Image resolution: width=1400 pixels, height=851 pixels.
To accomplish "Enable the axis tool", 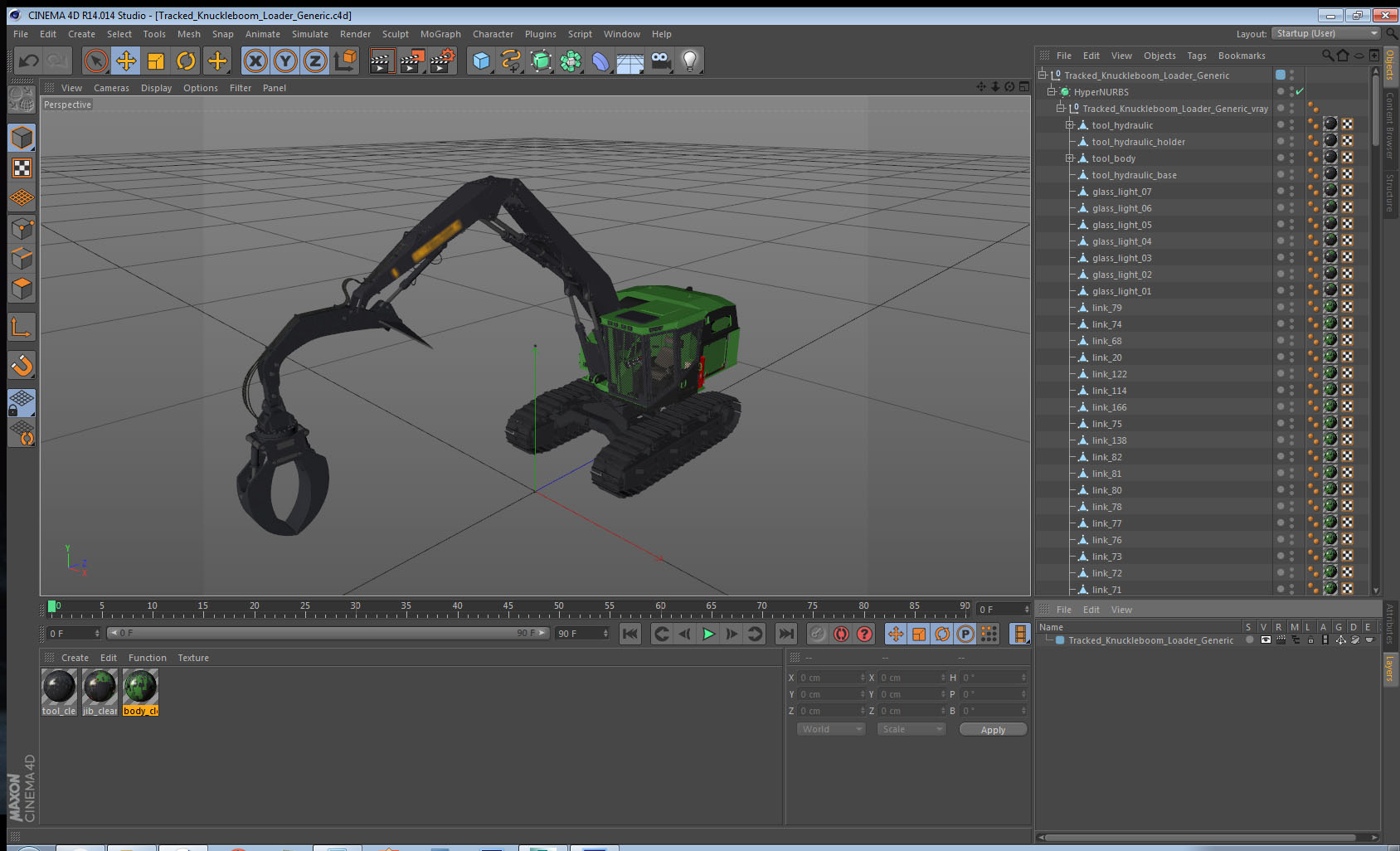I will 22,327.
